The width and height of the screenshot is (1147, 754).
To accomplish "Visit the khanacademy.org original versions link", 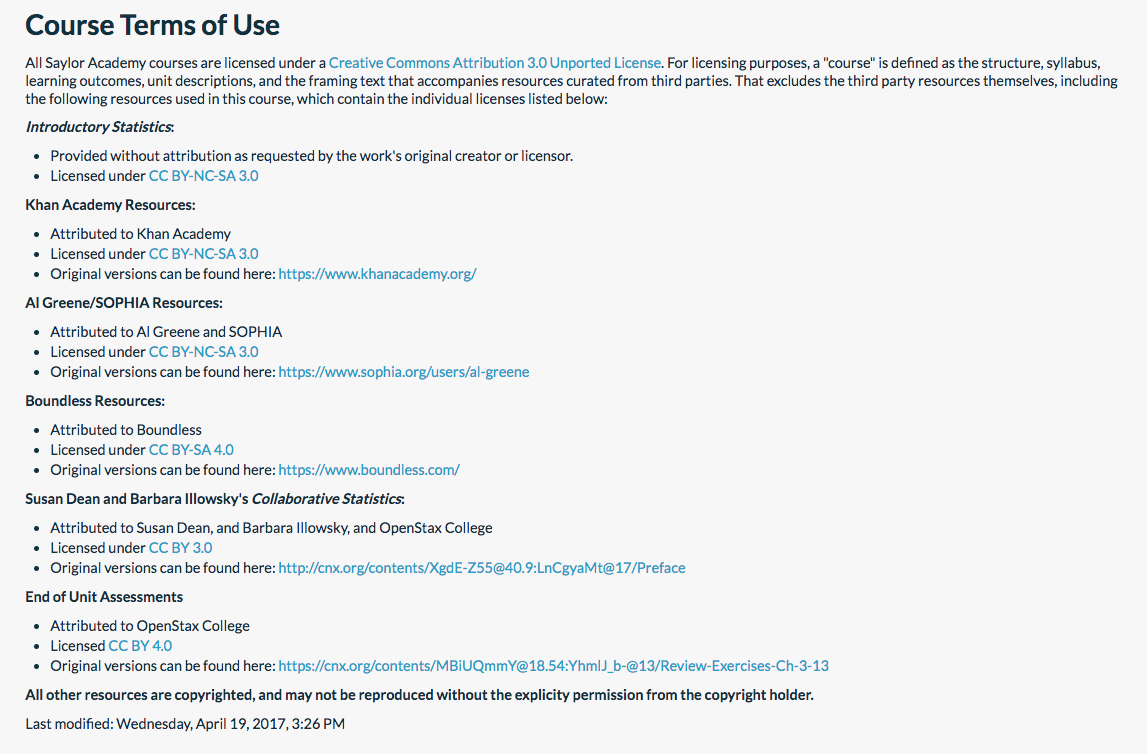I will (377, 274).
